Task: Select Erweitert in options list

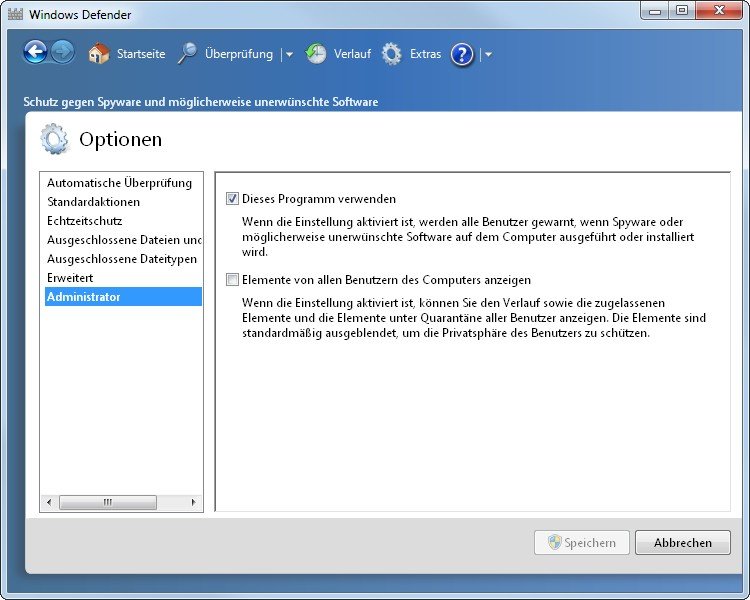Action: tap(123, 278)
